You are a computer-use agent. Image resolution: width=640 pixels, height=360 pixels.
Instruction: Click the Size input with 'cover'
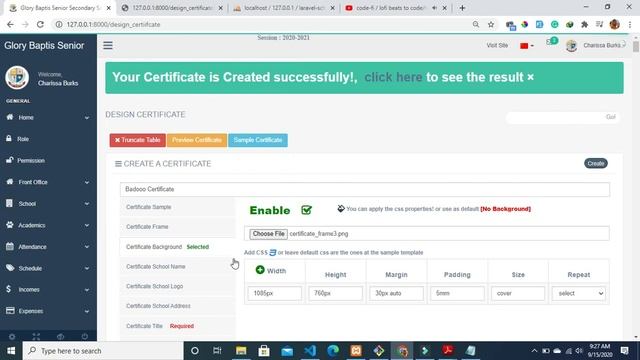[x=518, y=293]
